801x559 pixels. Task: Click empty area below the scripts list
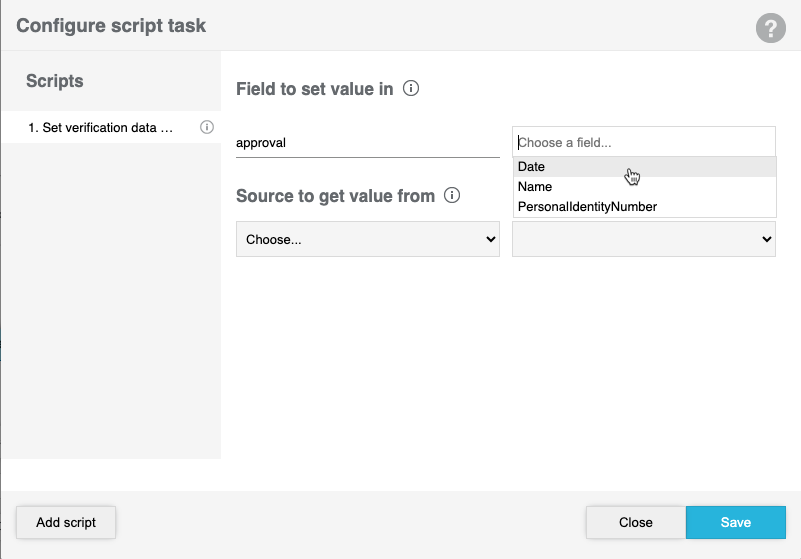[110, 300]
